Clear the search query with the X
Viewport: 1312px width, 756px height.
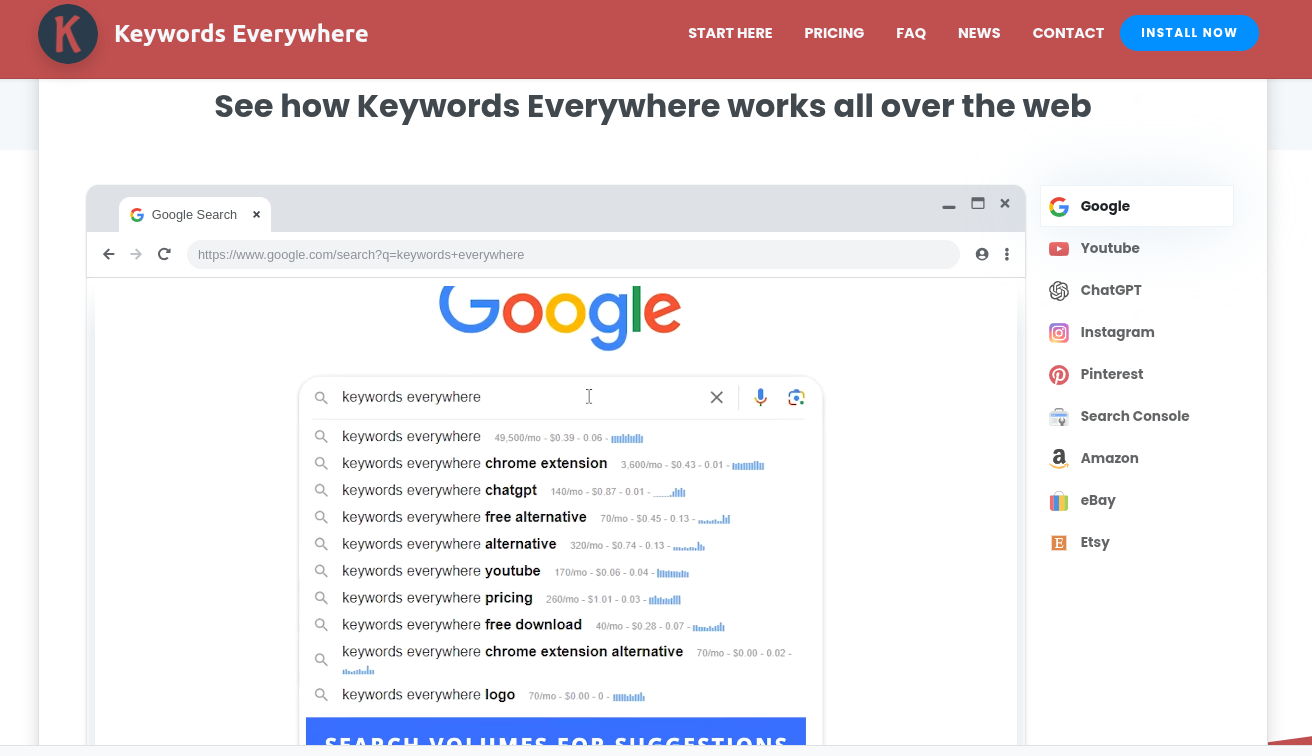717,397
